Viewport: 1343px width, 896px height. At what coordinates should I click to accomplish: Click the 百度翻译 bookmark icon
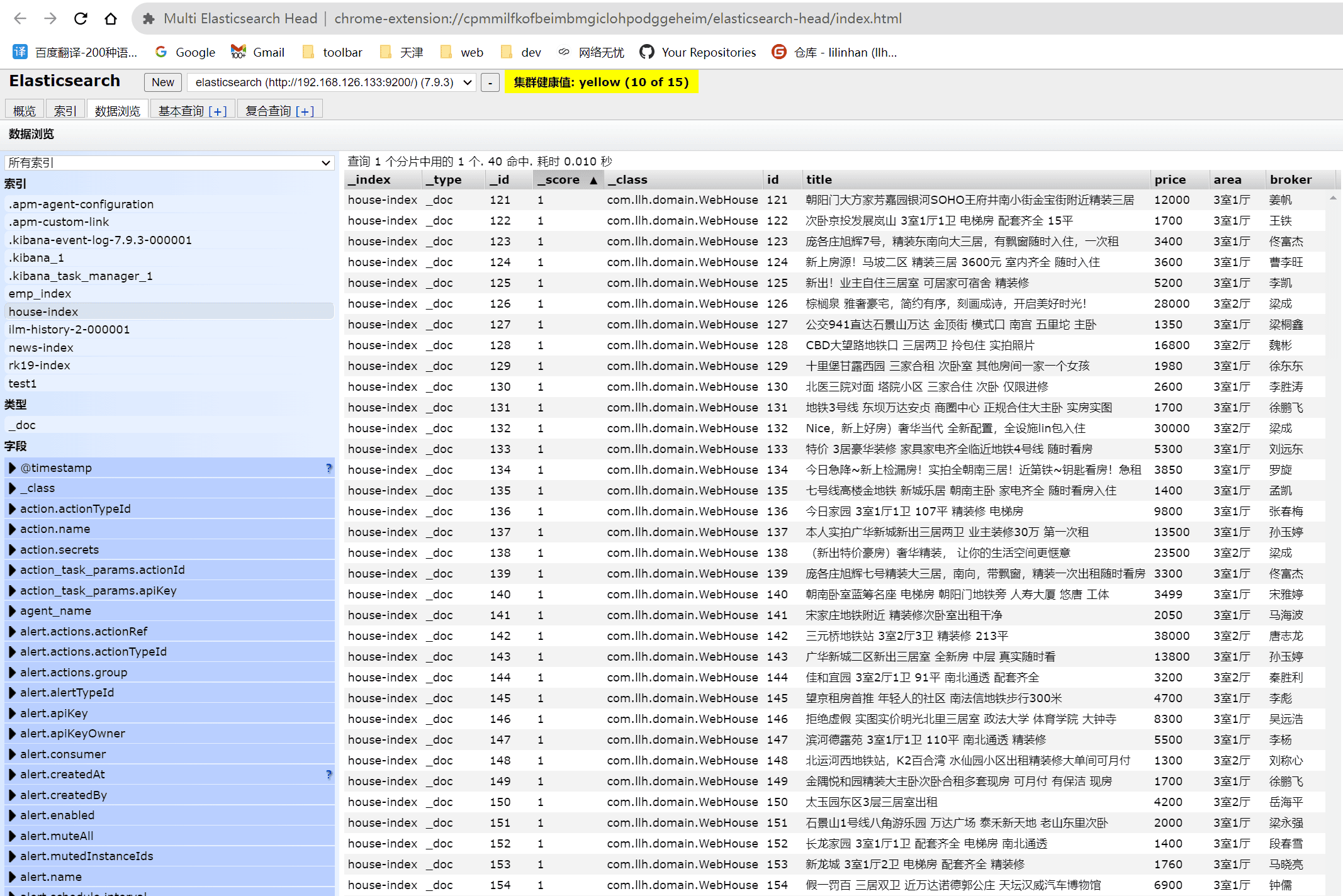(20, 52)
